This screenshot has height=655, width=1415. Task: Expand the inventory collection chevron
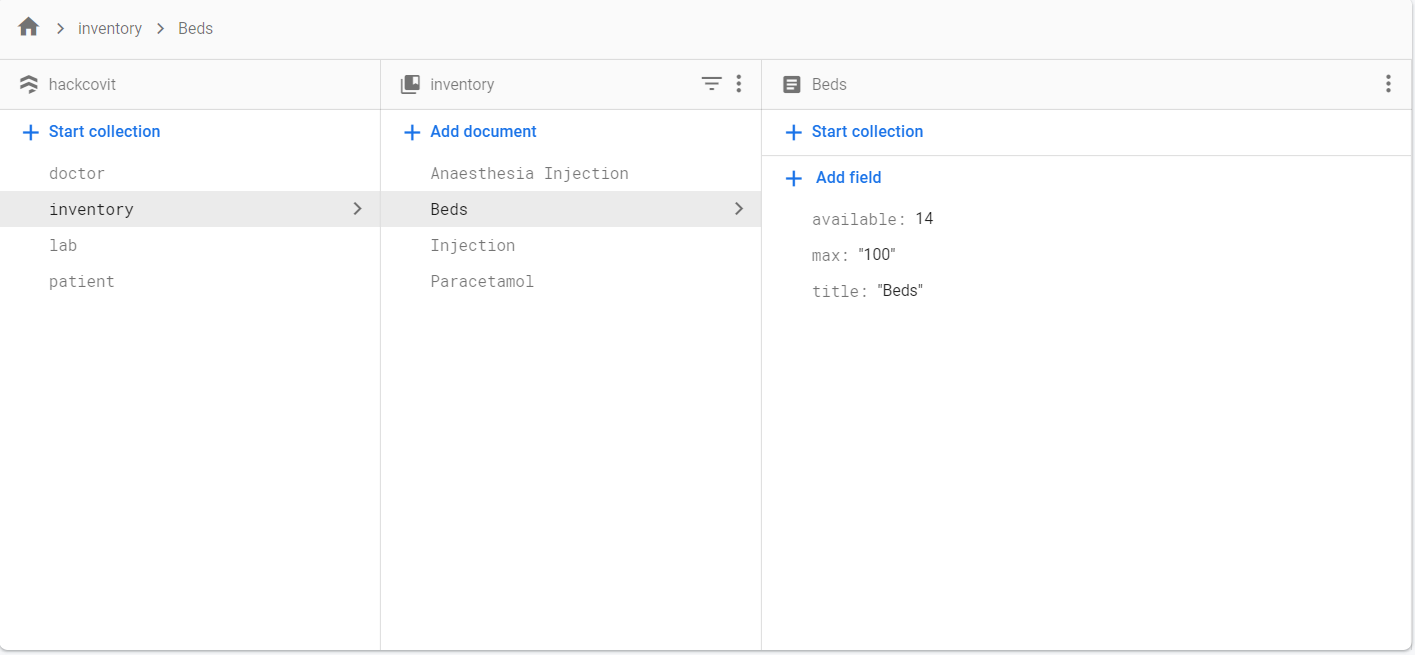point(357,209)
